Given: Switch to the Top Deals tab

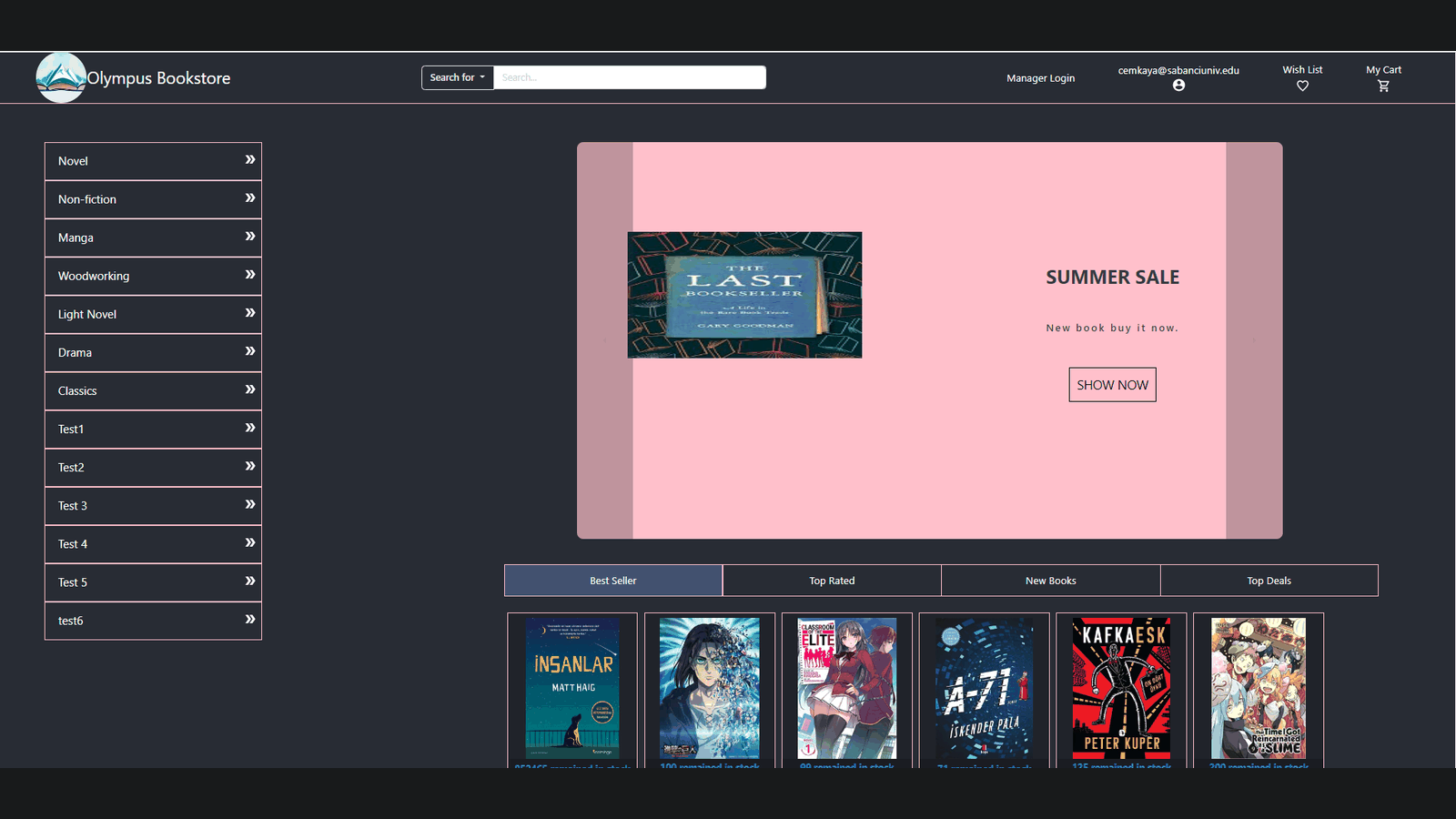Looking at the screenshot, I should point(1269,581).
